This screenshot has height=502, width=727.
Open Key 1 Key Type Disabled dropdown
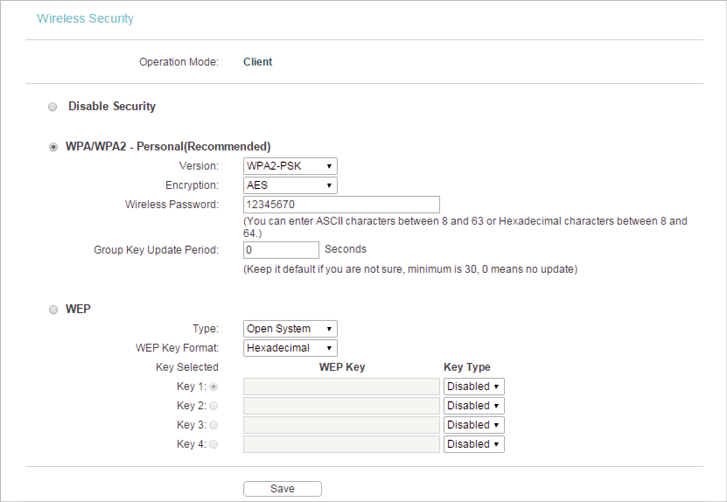coord(474,387)
